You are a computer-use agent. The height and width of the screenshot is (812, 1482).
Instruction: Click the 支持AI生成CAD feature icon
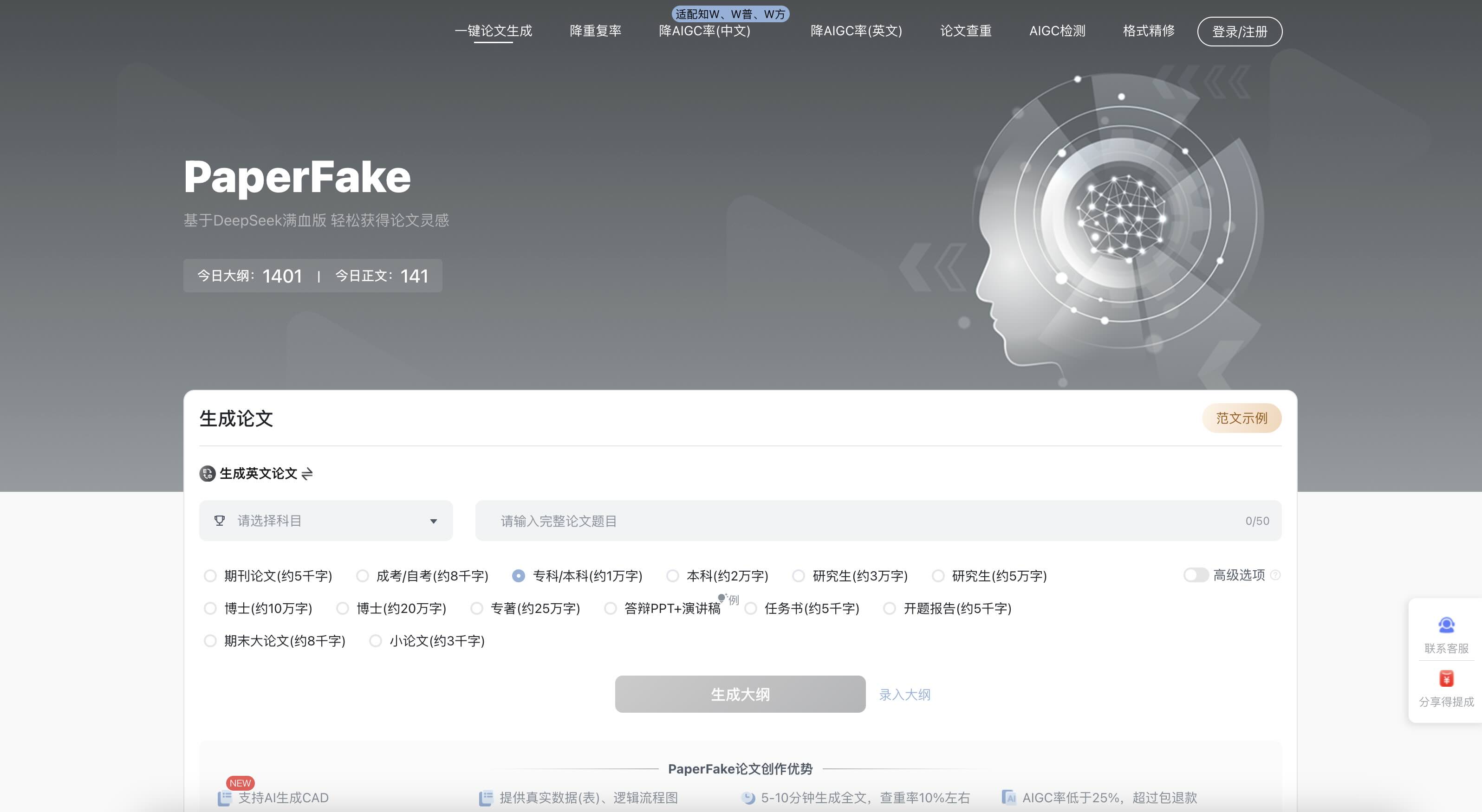224,798
